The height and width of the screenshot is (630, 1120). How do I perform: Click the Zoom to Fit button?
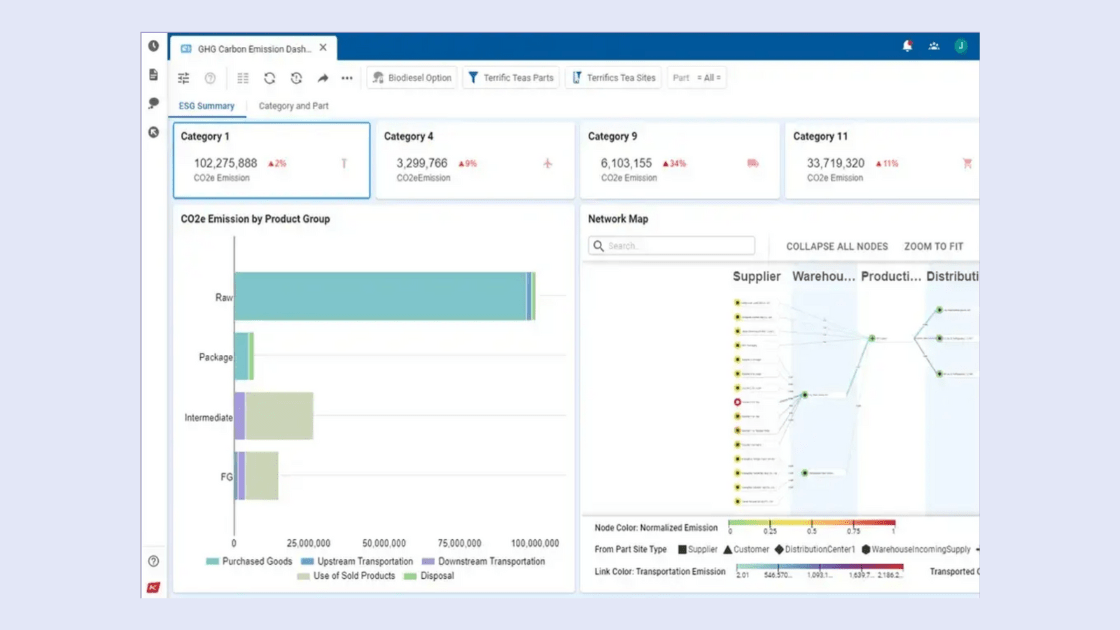(934, 246)
